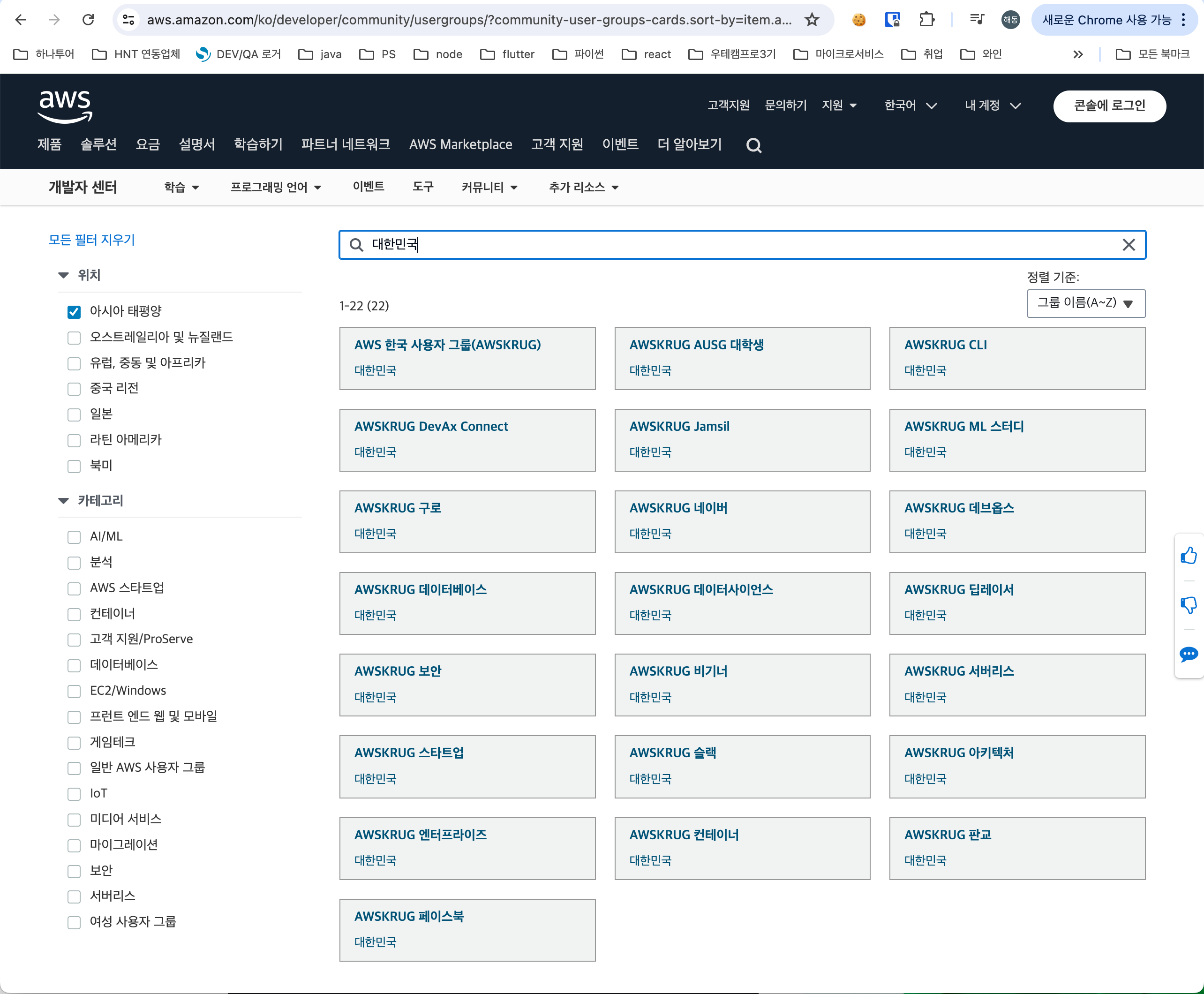Click into the 대한민국 search field
1204x994 pixels.
(x=742, y=245)
